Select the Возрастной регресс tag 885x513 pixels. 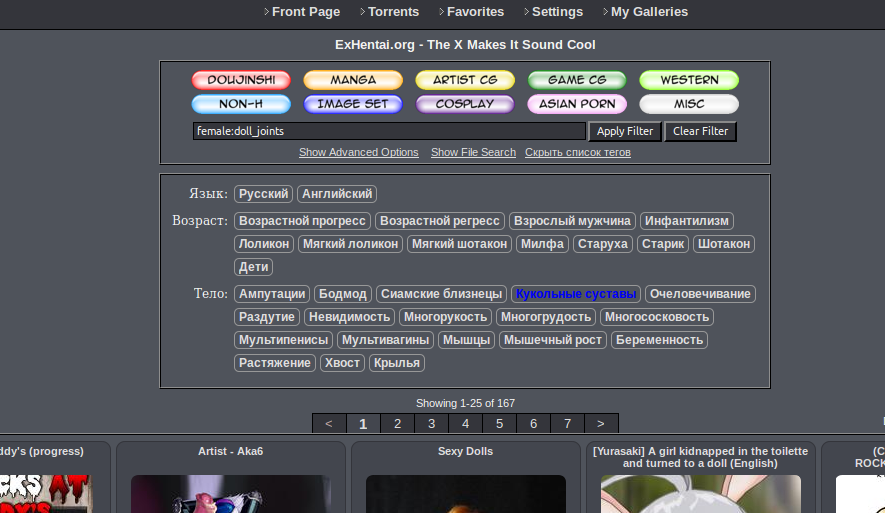pyautogui.click(x=440, y=221)
